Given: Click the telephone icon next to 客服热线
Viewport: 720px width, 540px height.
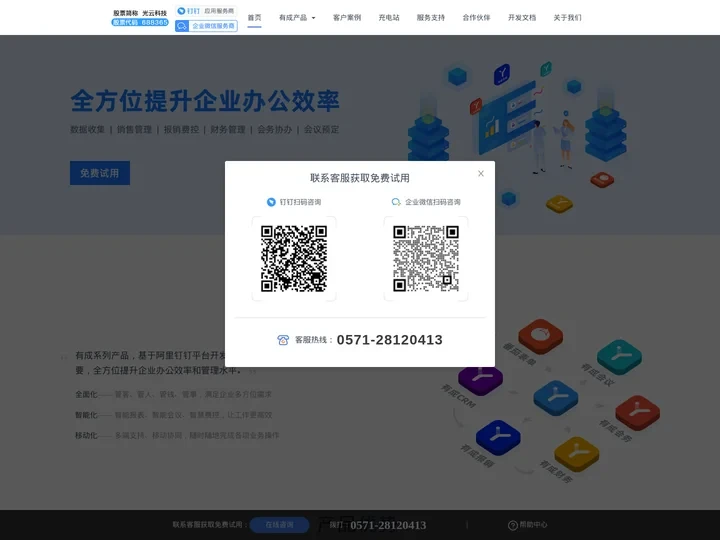Looking at the screenshot, I should [x=283, y=340].
